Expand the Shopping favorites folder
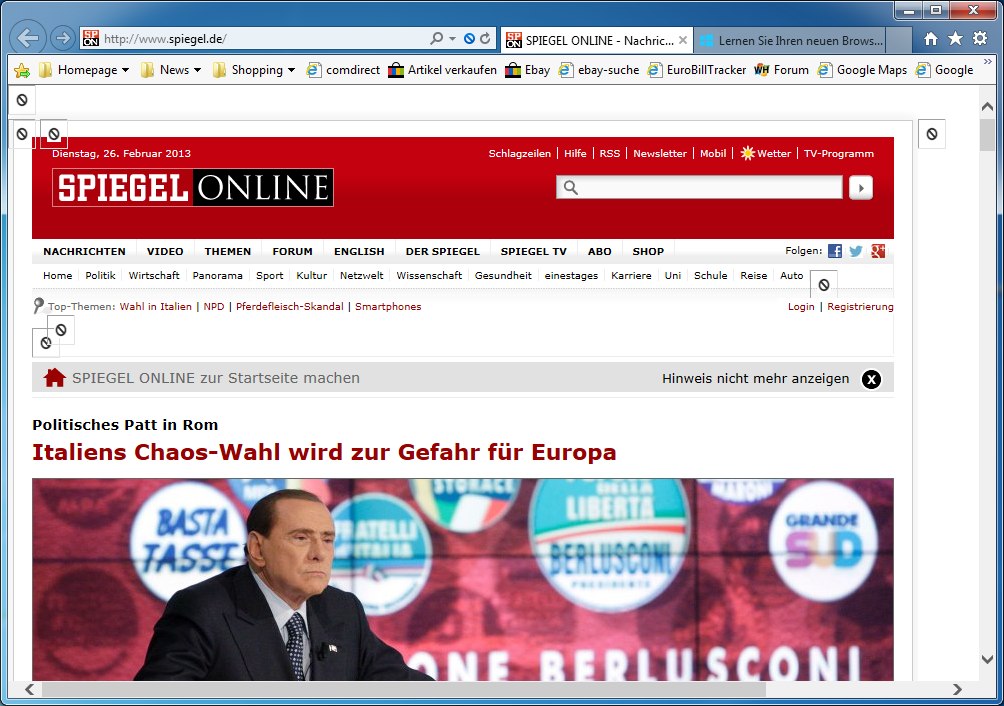1004x706 pixels. click(x=254, y=70)
